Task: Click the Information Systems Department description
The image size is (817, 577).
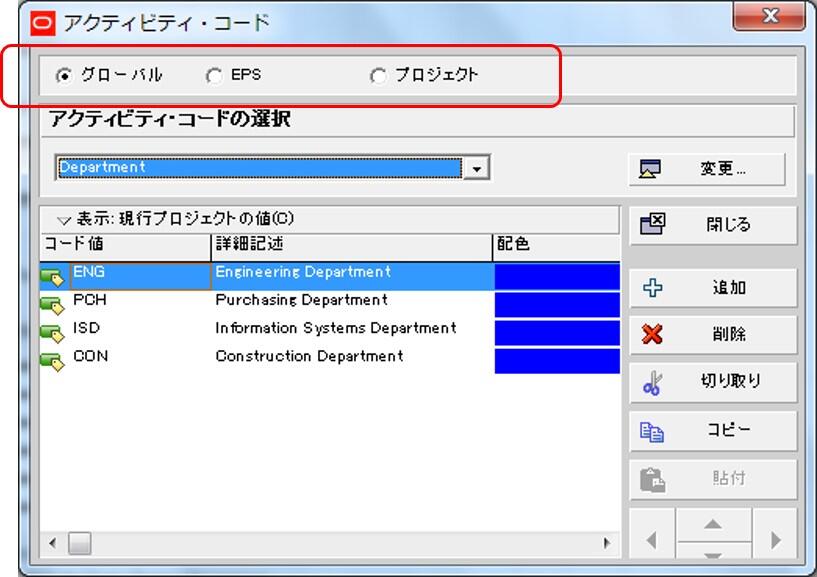Action: click(336, 328)
